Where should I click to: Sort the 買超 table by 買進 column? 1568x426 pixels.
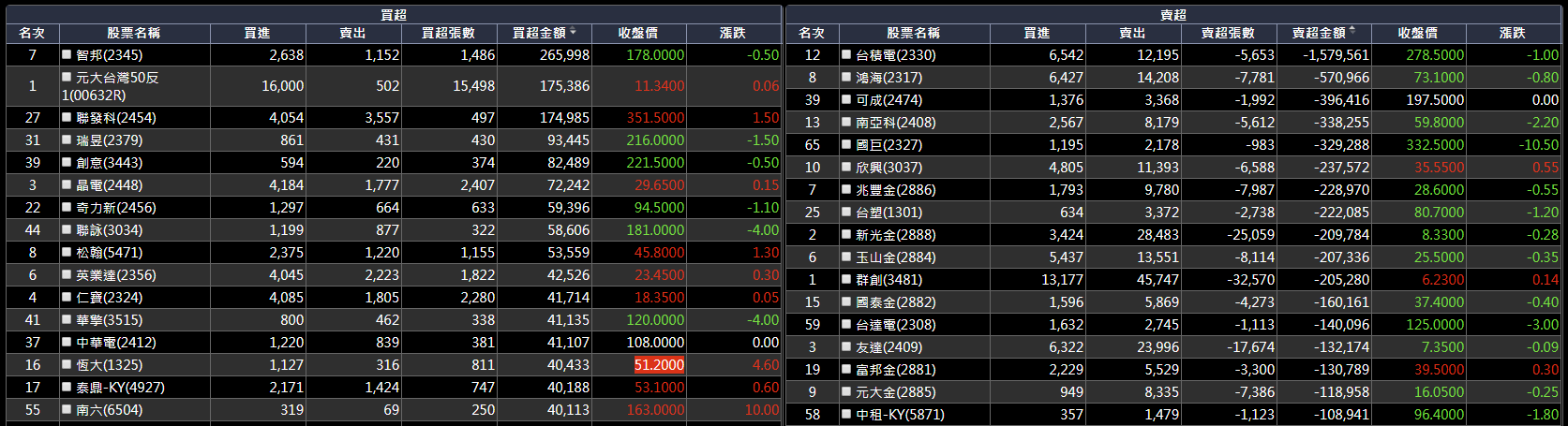[x=258, y=33]
